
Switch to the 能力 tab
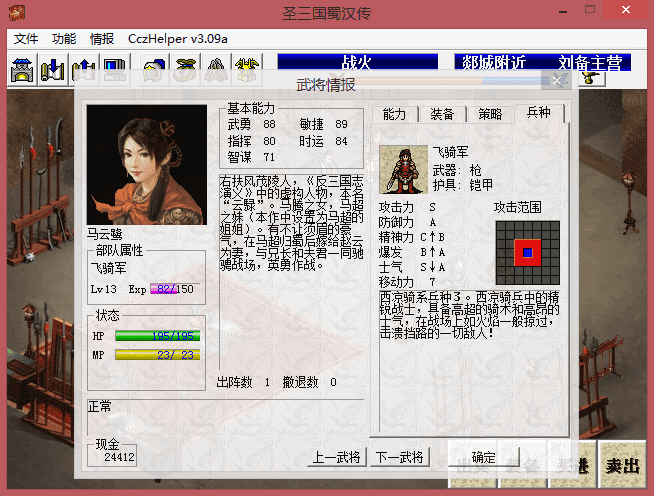pyautogui.click(x=395, y=114)
